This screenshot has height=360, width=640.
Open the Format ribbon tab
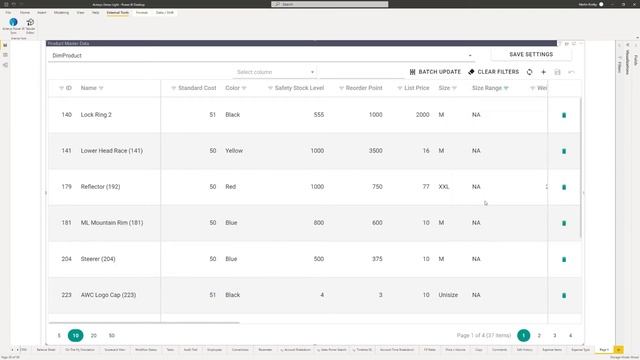(142, 13)
